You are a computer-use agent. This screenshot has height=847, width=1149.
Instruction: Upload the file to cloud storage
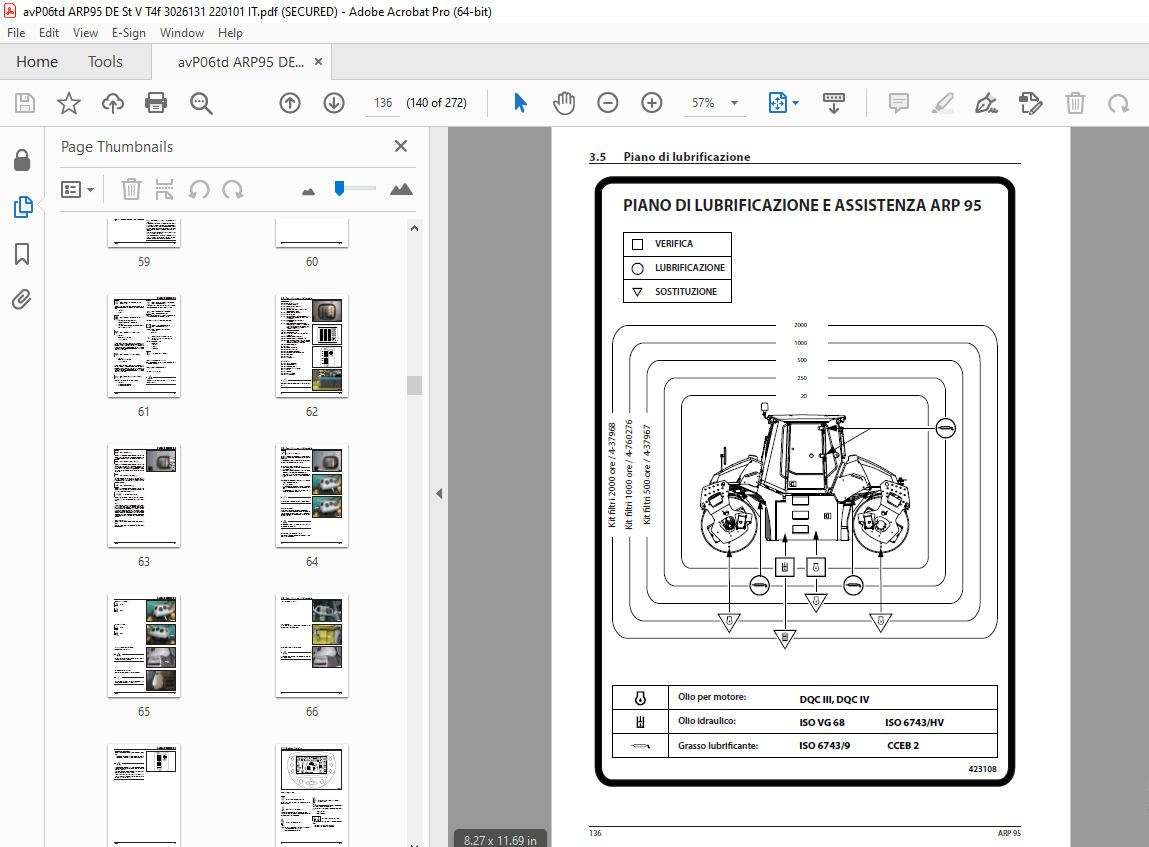(113, 103)
